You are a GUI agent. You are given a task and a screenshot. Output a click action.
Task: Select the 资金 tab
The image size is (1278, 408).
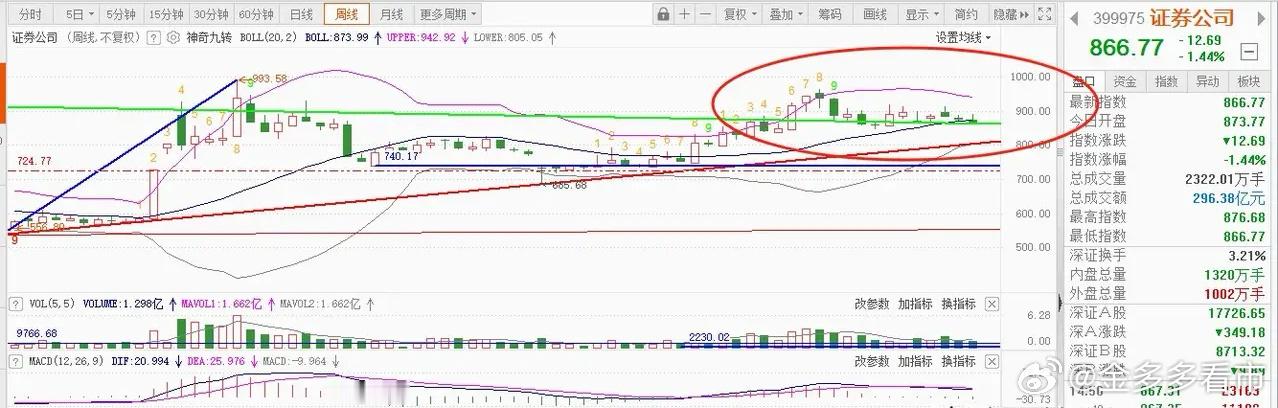[x=1125, y=82]
